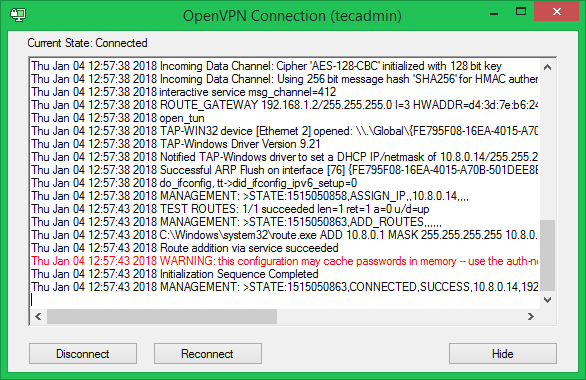This screenshot has height=380, width=586.
Task: Close the OpenVPN Connection window
Action: tap(556, 12)
